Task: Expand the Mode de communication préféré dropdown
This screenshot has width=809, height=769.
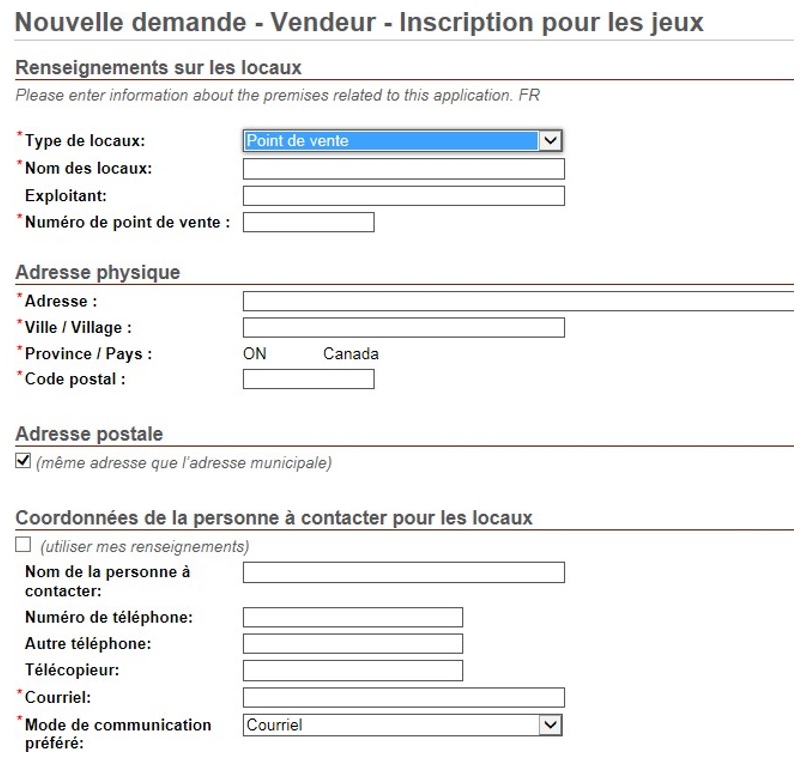Action: click(402, 725)
